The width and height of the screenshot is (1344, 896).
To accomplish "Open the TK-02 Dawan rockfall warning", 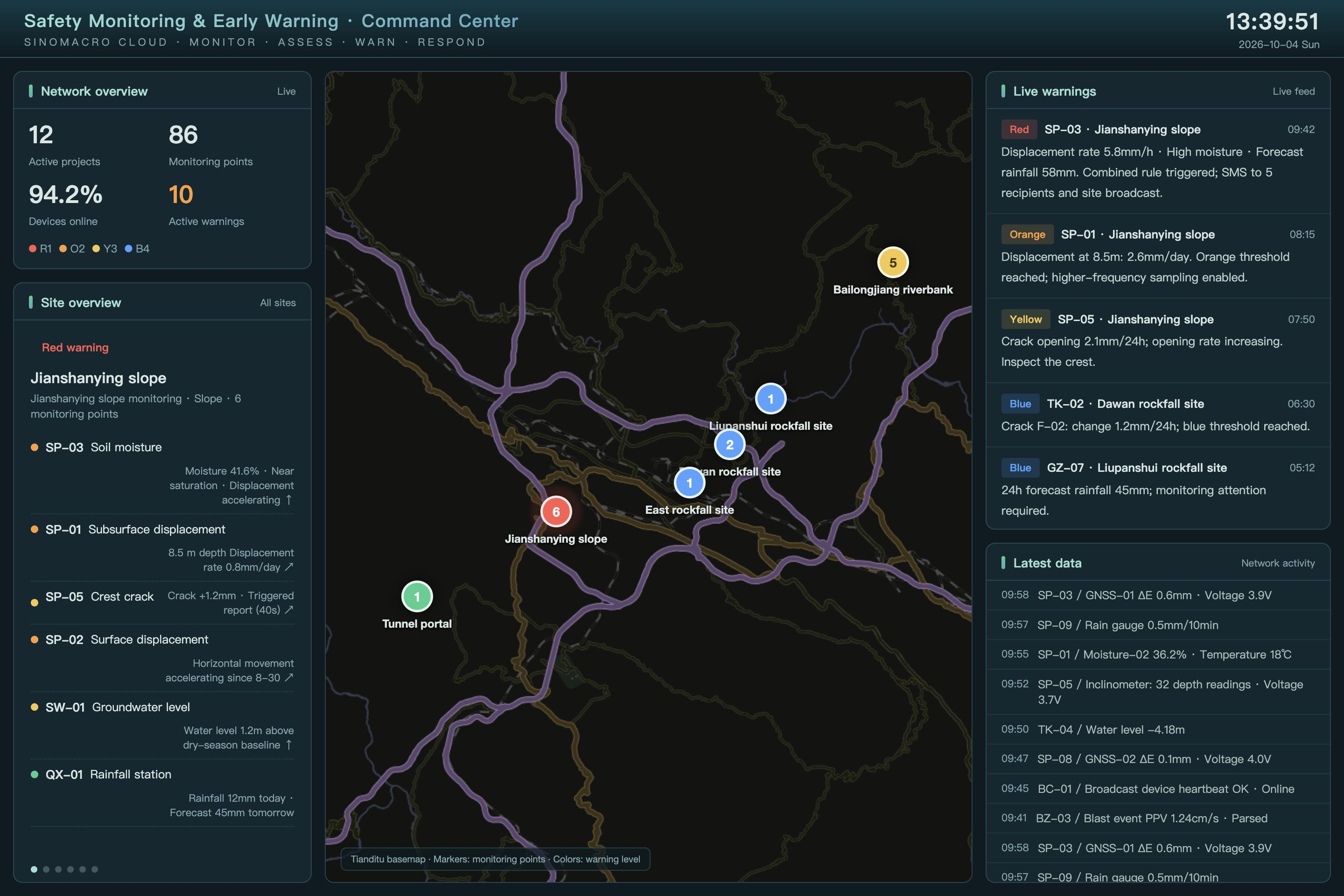I will tap(1158, 414).
